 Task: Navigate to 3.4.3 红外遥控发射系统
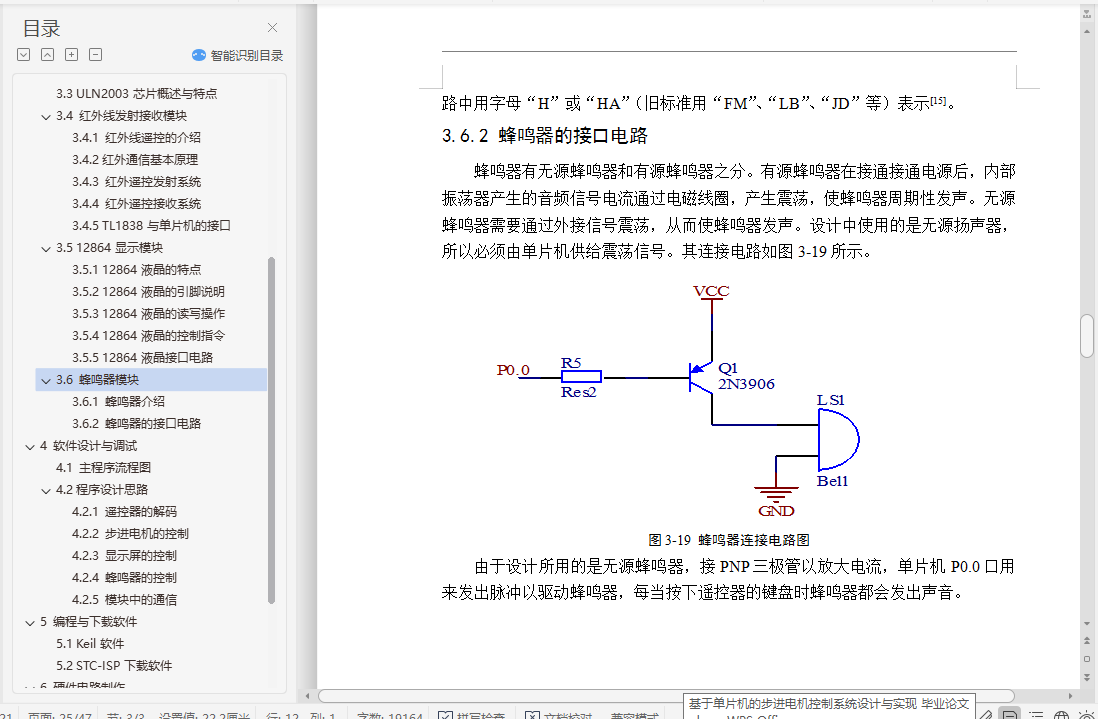pos(137,181)
